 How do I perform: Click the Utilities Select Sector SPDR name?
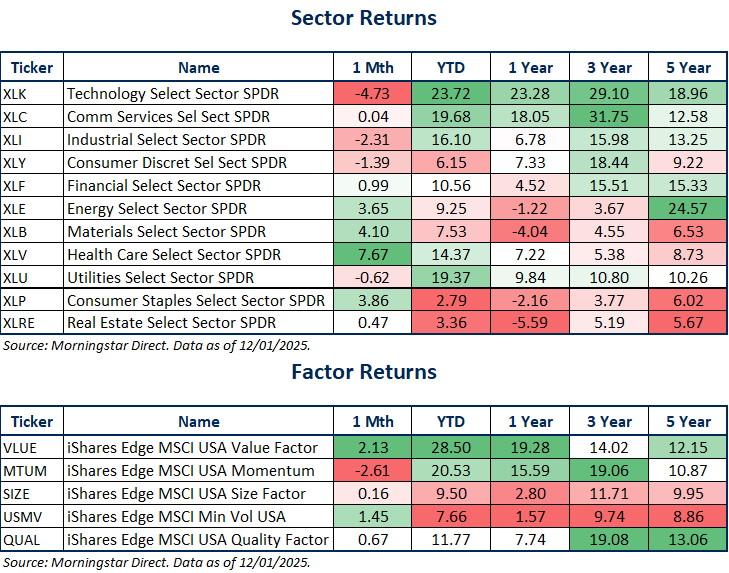point(160,277)
